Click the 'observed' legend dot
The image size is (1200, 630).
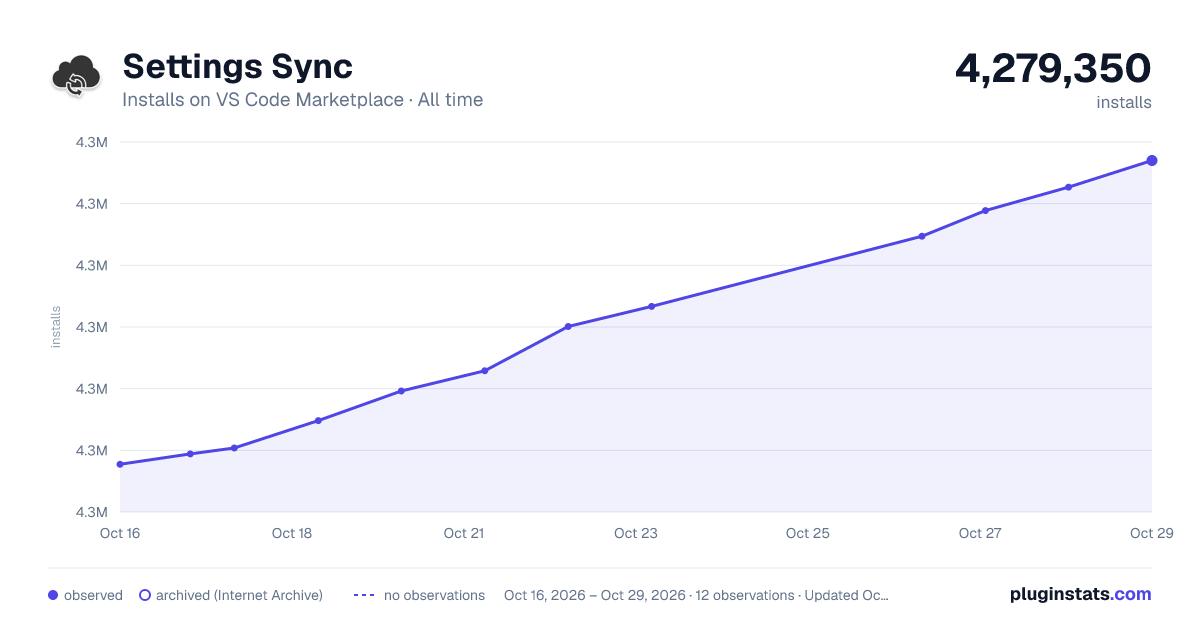point(53,595)
